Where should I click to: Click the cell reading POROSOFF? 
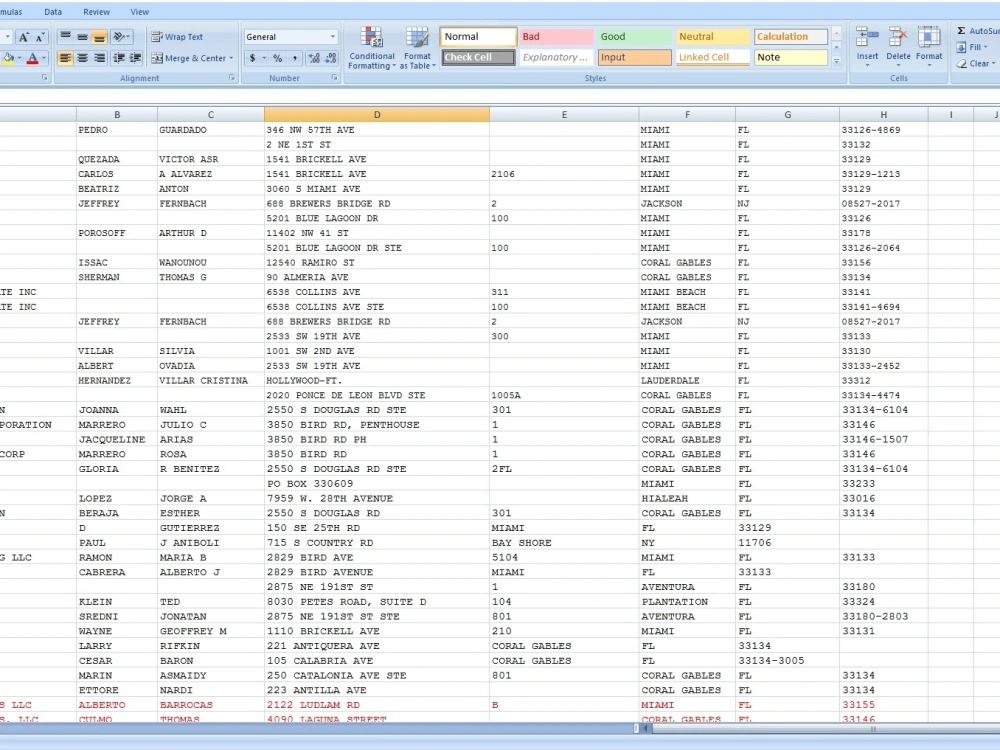pos(117,233)
